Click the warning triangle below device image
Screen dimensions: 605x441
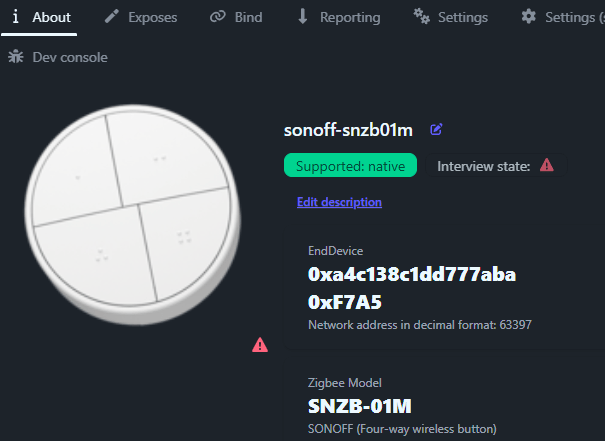click(x=260, y=345)
